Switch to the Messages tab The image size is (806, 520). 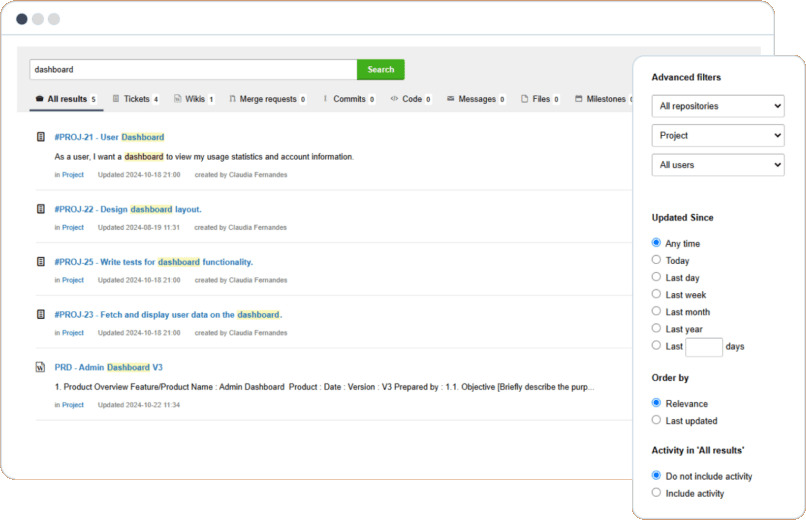[x=477, y=99]
